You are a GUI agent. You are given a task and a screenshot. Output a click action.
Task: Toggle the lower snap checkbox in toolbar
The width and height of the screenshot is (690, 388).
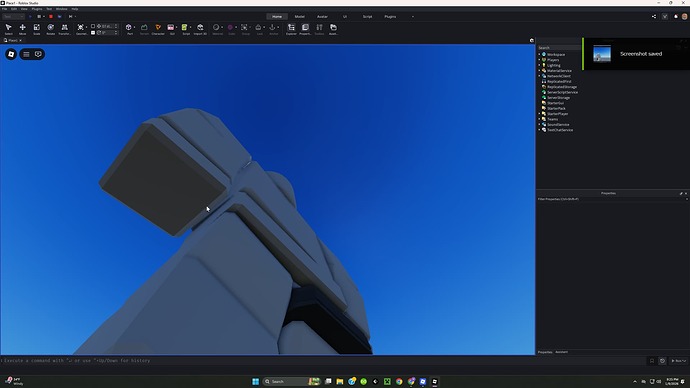pos(93,33)
